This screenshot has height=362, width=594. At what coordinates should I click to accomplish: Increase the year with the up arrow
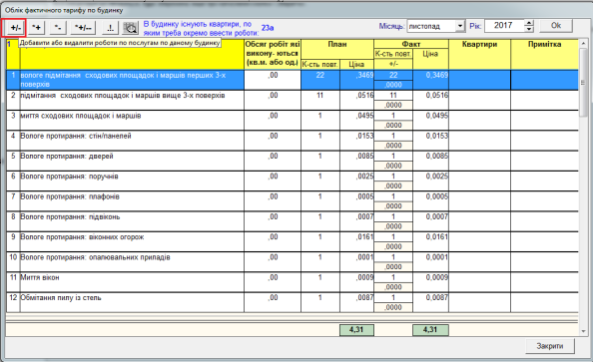pyautogui.click(x=529, y=23)
